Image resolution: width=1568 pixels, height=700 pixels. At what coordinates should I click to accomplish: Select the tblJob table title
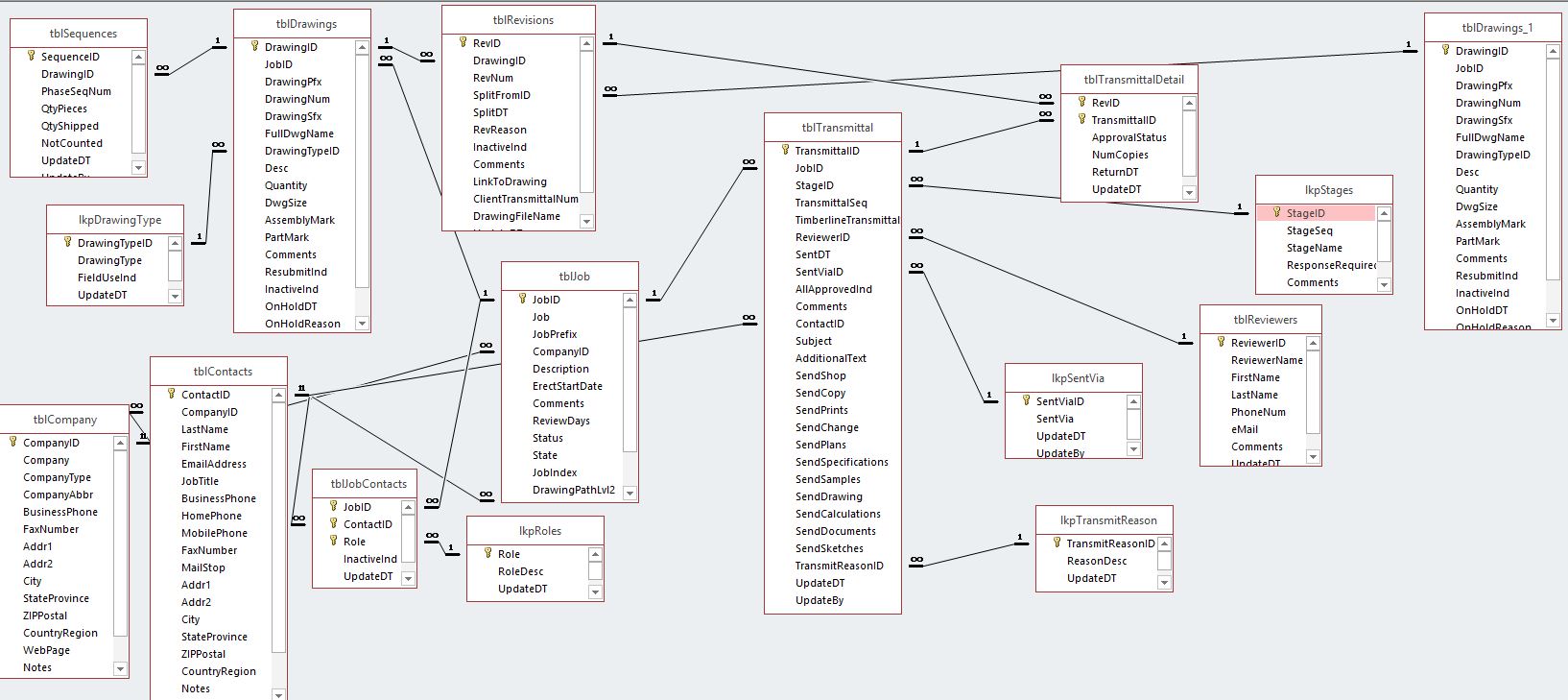574,277
